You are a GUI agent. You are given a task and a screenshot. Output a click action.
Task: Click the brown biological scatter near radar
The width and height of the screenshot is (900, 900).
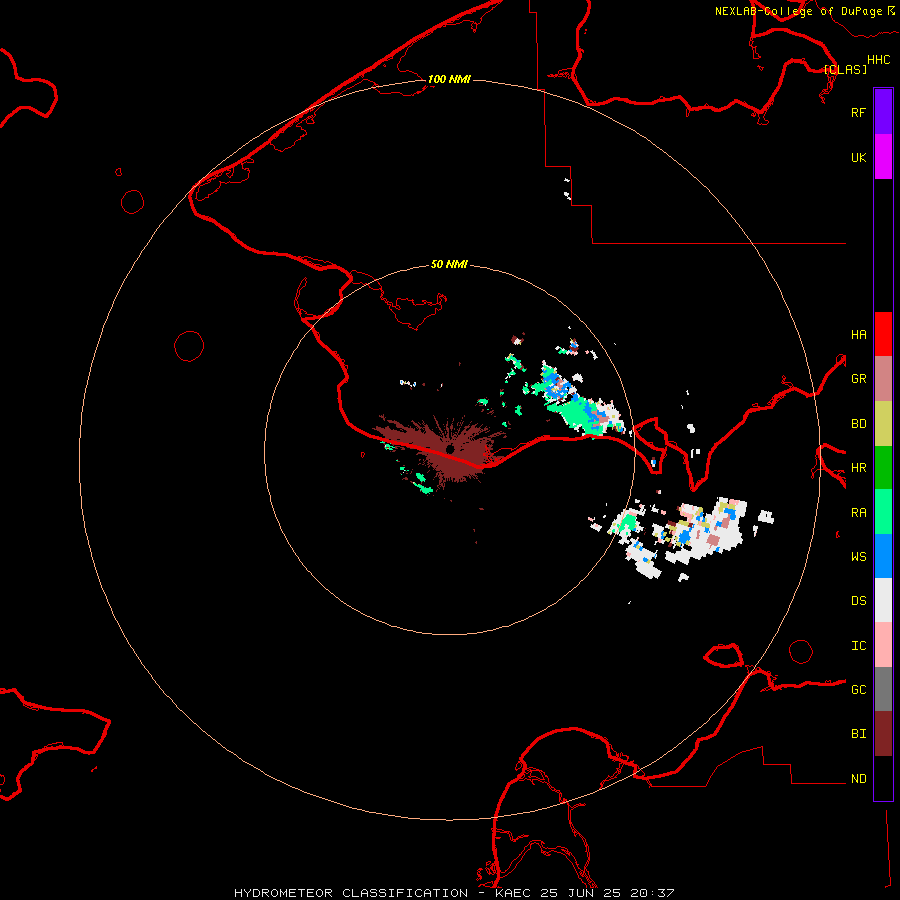(x=442, y=451)
